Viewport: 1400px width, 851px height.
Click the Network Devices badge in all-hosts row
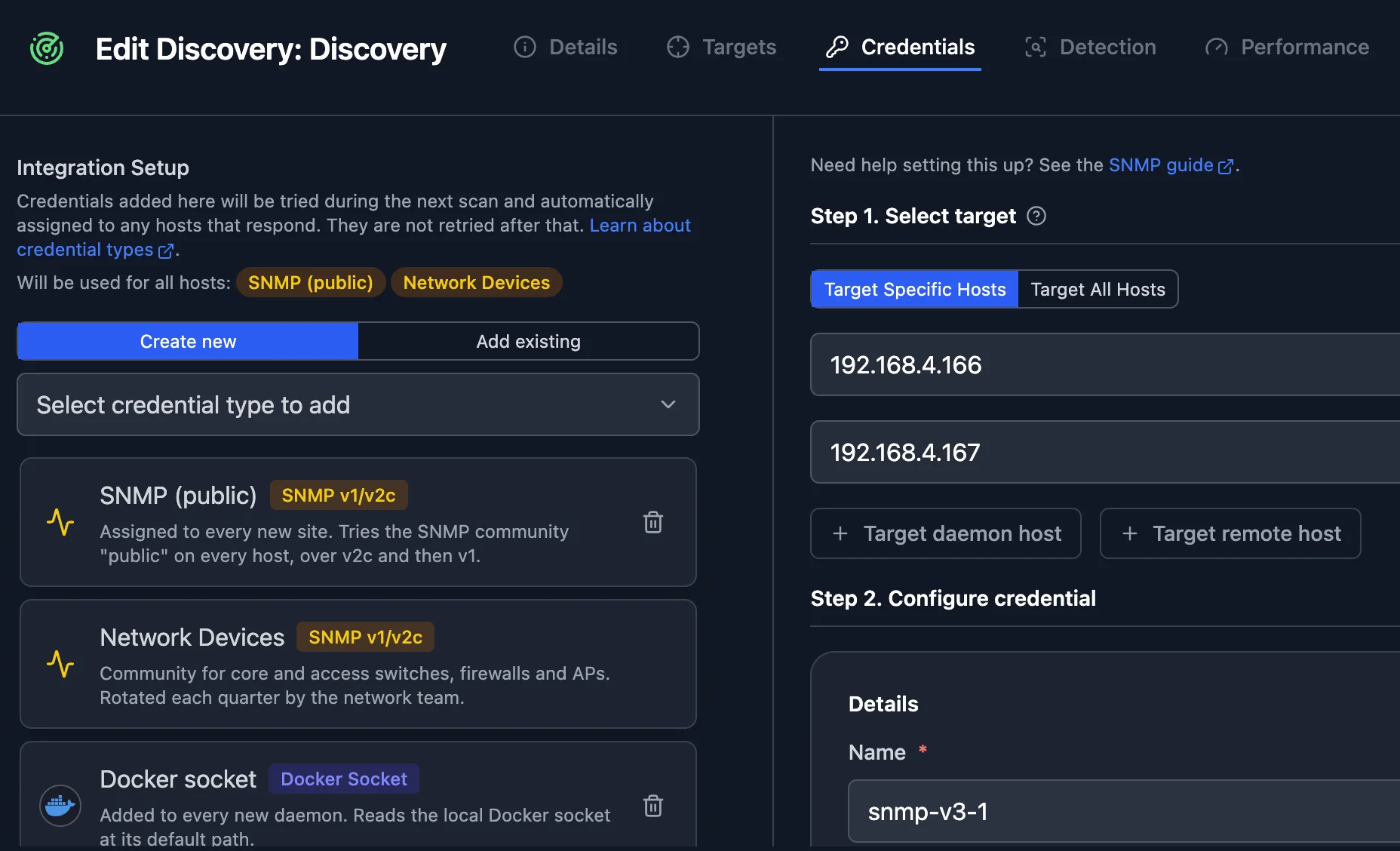click(477, 283)
